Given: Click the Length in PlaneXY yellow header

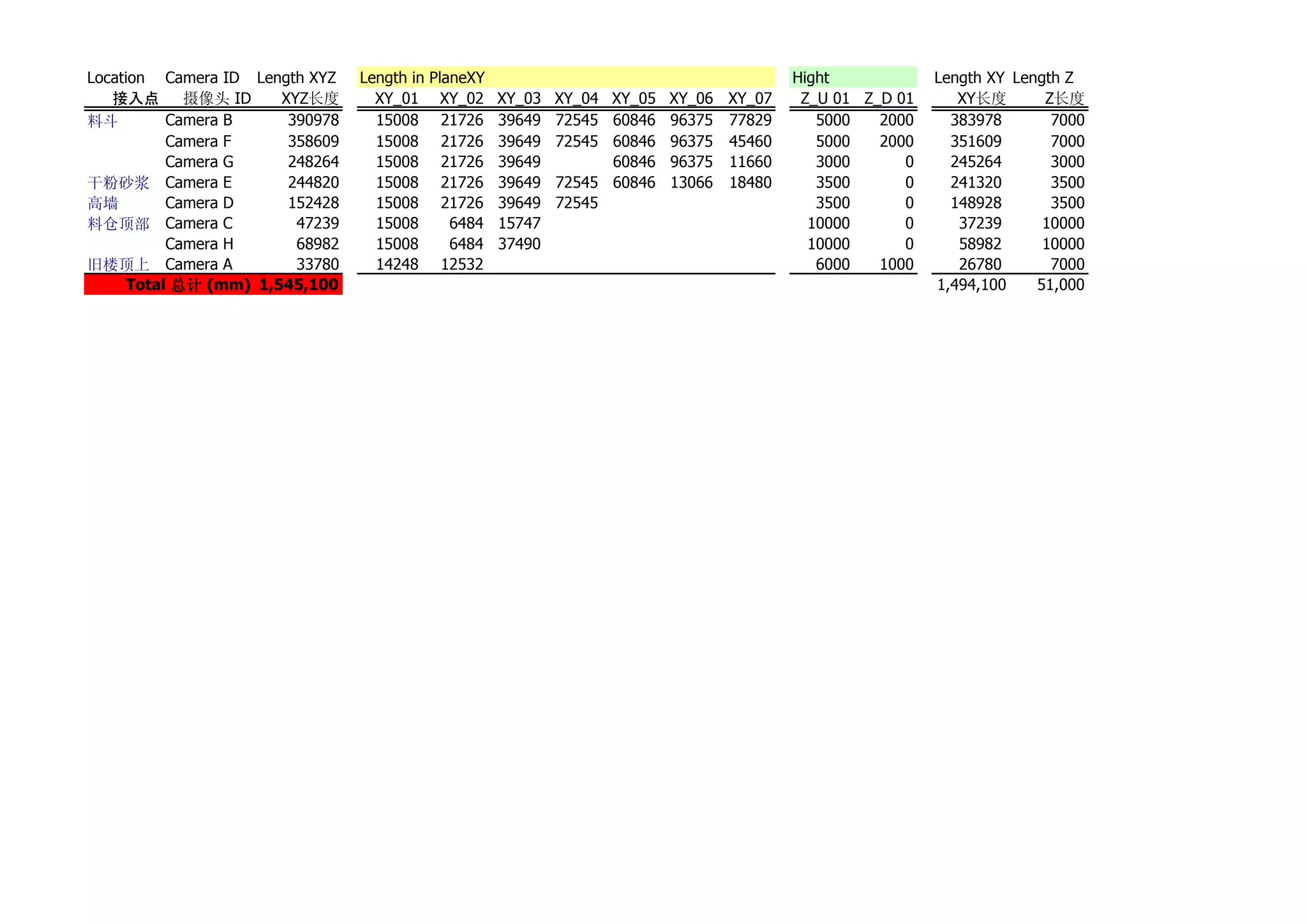Looking at the screenshot, I should 422,78.
